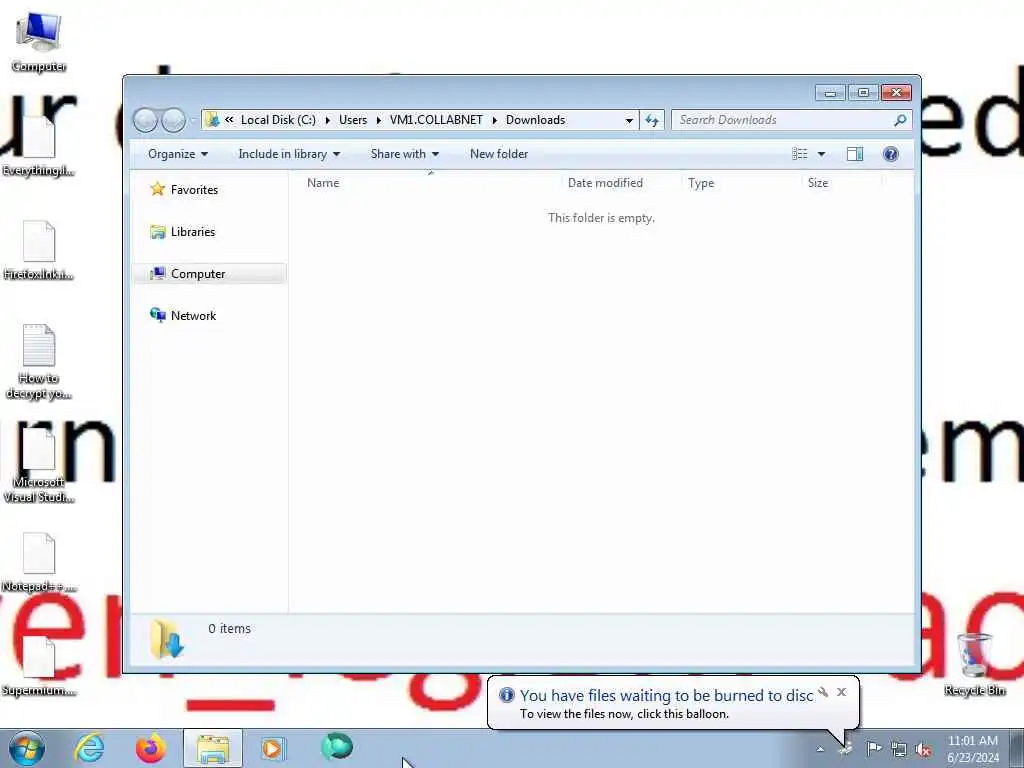
Task: Click the Downloads breadcrumb
Action: [x=536, y=120]
